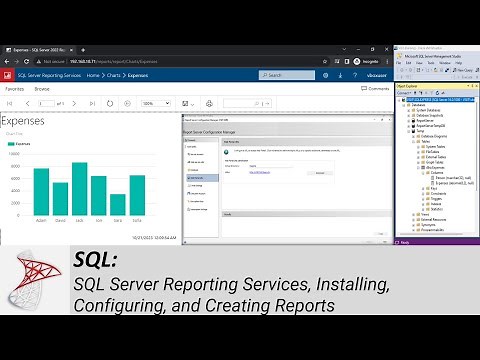Image resolution: width=480 pixels, height=360 pixels.
Task: Click the side panel icon in Chrome toolbar
Action: pos(347,61)
